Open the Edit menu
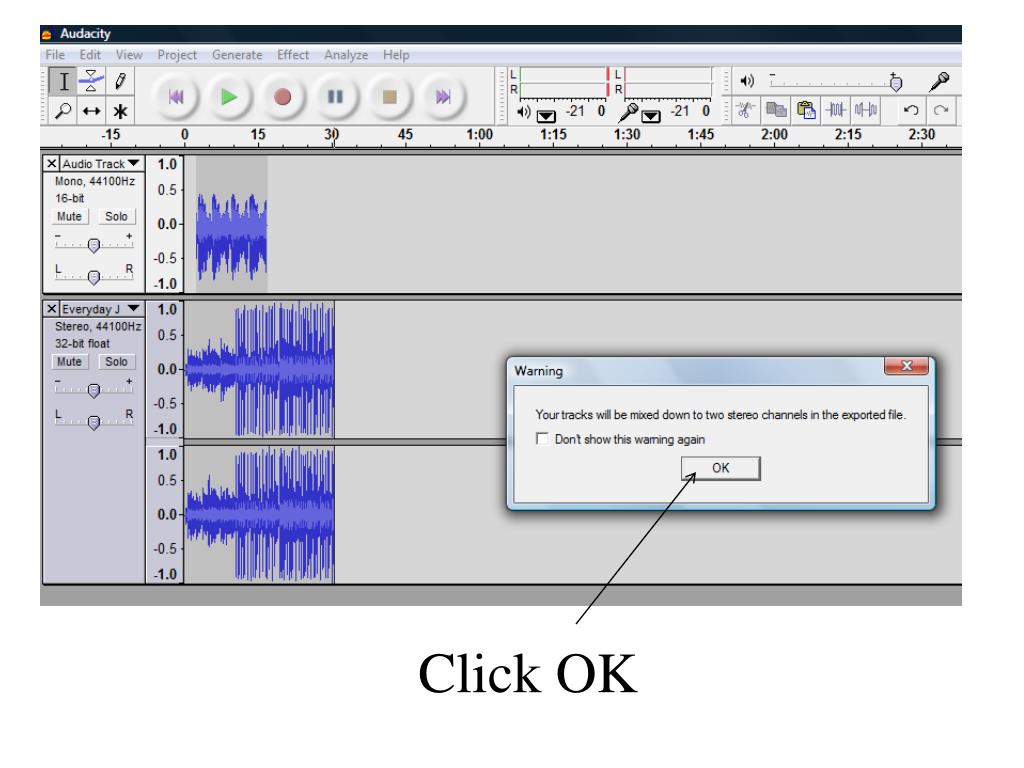 [90, 55]
